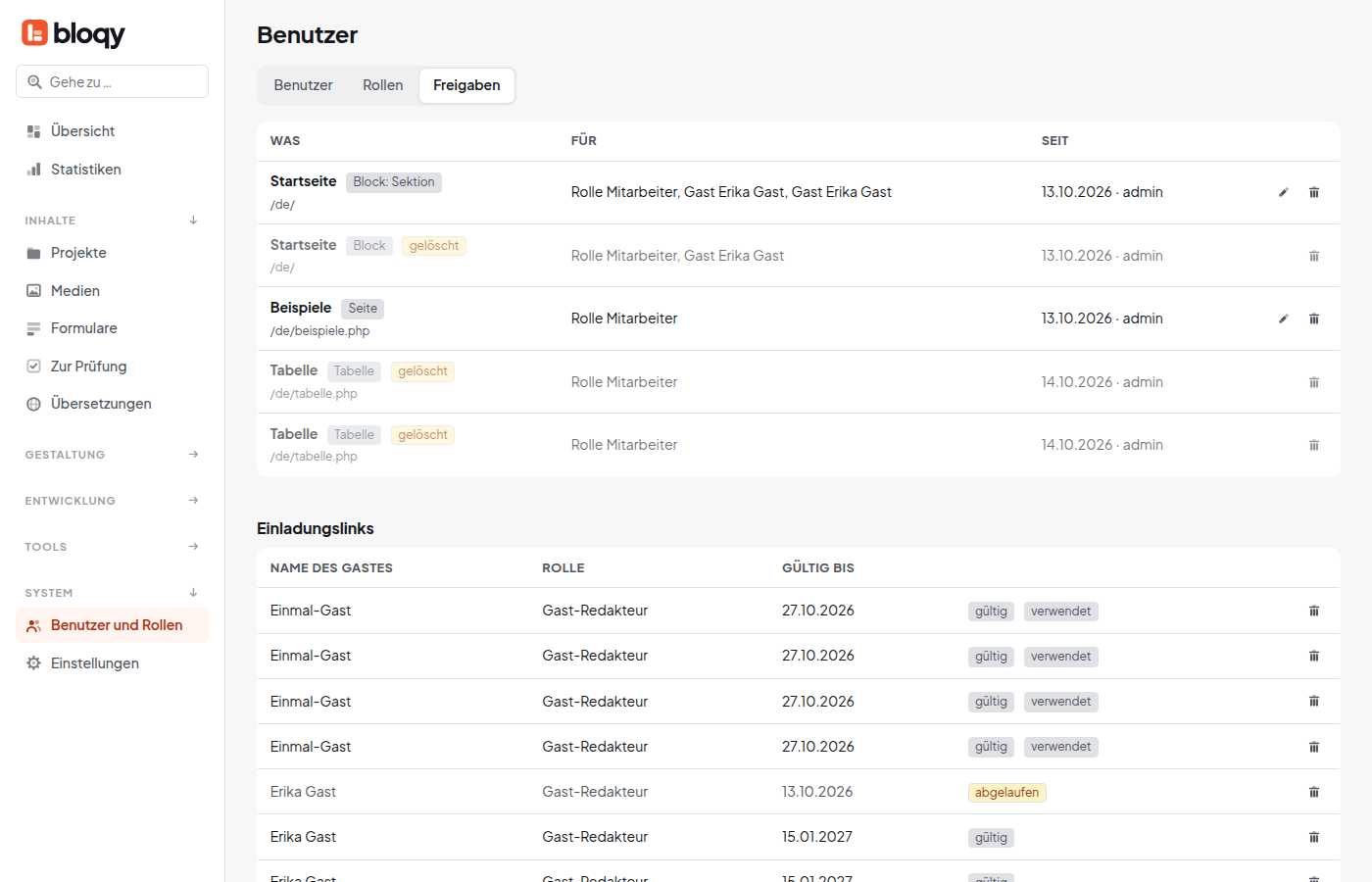
Task: Edit the Beispiele page share
Action: pos(1283,318)
